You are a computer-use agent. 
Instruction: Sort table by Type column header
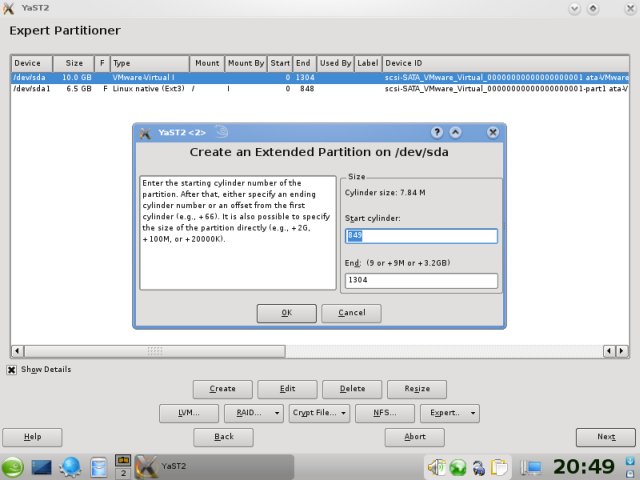(150, 63)
